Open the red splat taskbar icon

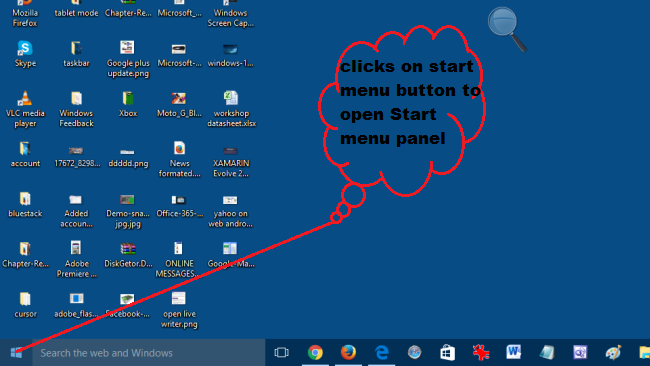tap(481, 353)
